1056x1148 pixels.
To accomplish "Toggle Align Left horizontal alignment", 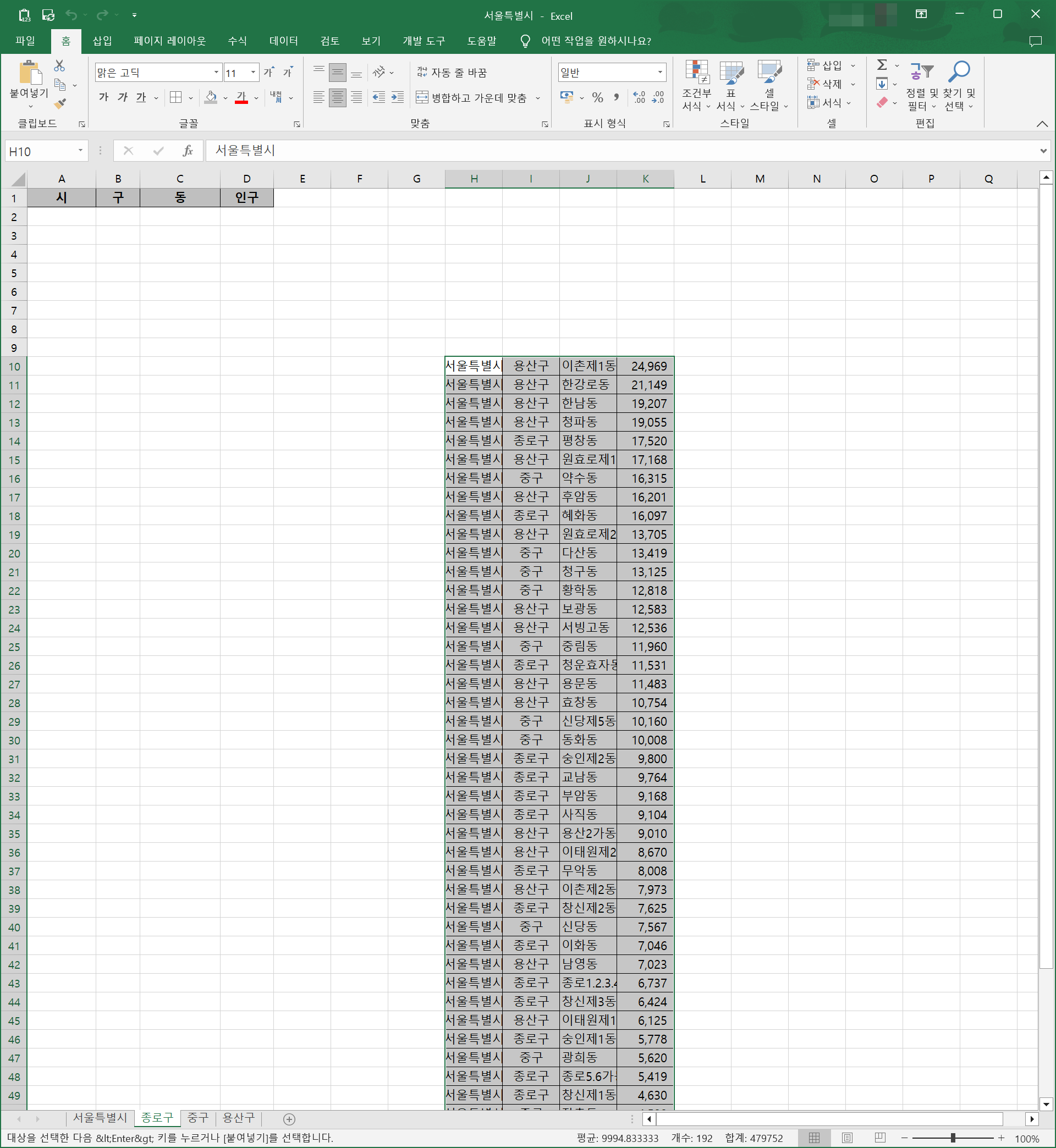I will click(319, 98).
